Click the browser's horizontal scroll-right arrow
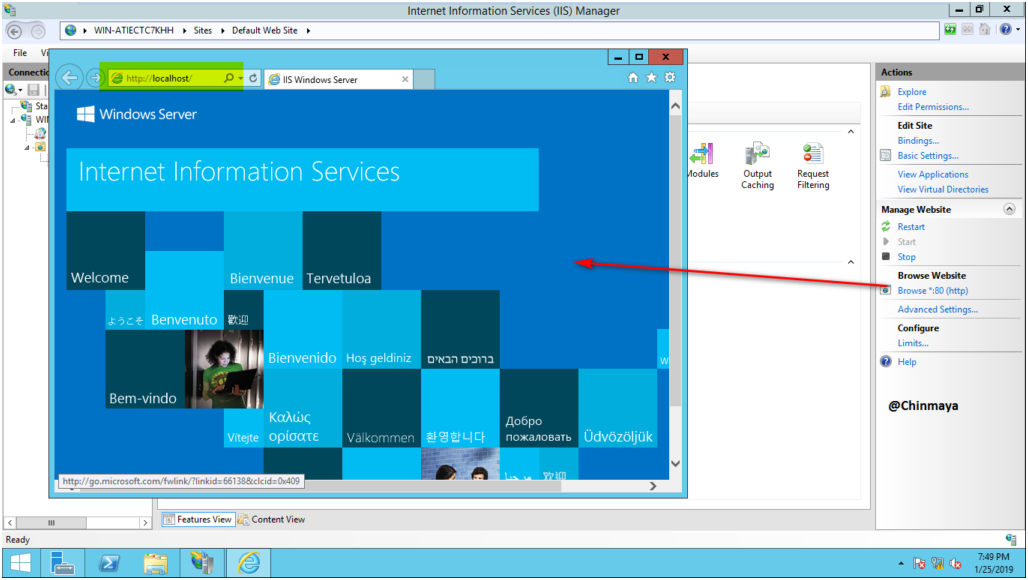Image resolution: width=1028 pixels, height=580 pixels. 653,486
